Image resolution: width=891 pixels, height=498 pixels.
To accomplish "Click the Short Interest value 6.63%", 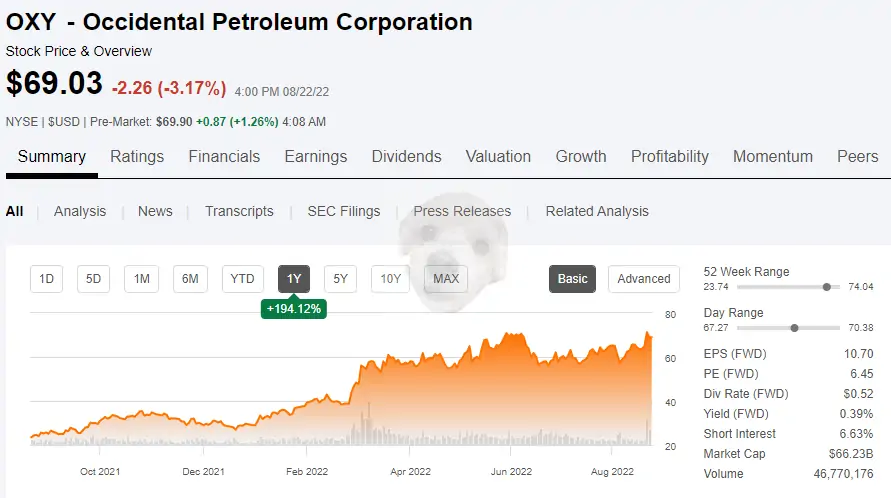I will 856,434.
